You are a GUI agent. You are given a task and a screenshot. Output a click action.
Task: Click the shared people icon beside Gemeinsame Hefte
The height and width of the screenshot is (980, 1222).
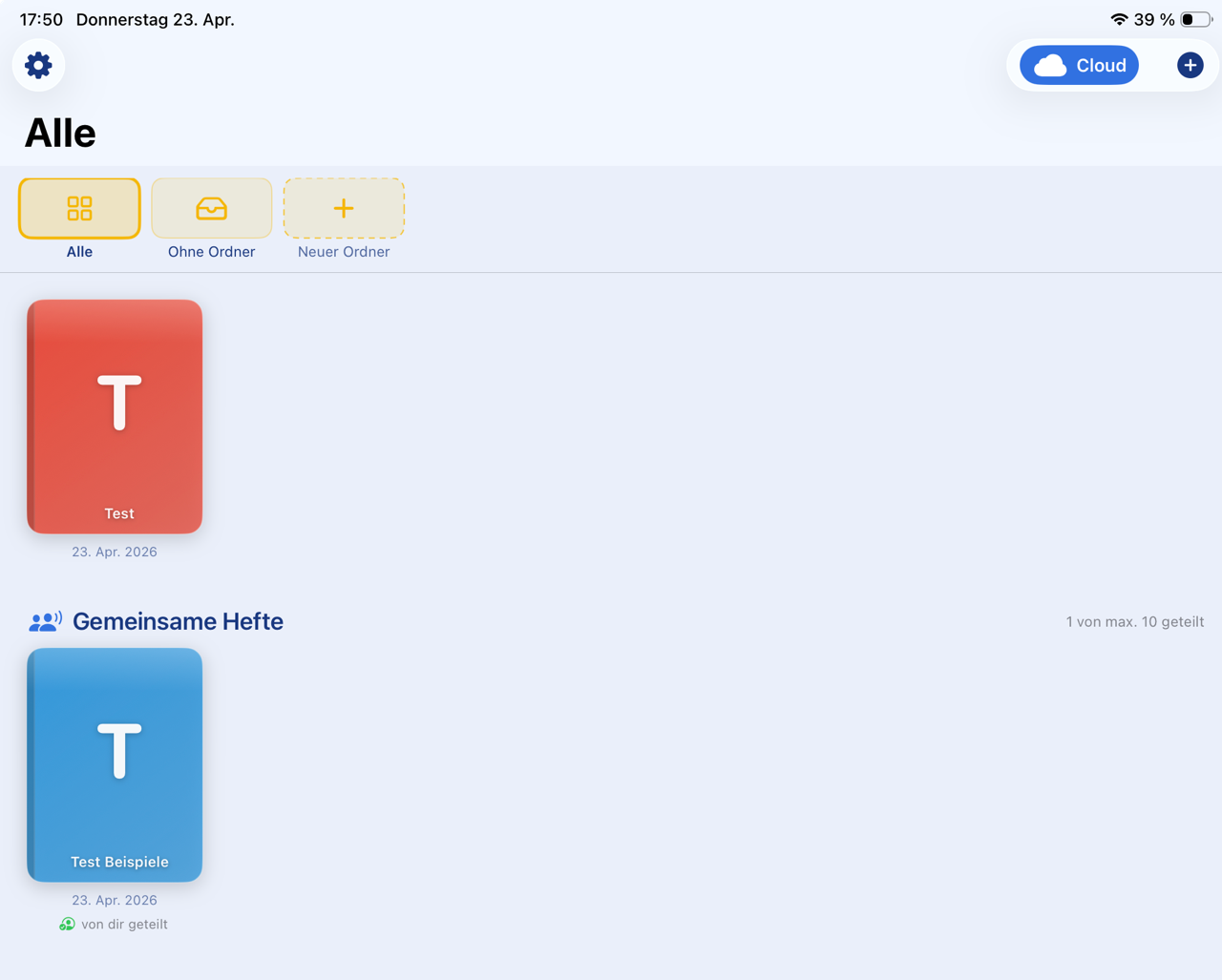(x=45, y=622)
